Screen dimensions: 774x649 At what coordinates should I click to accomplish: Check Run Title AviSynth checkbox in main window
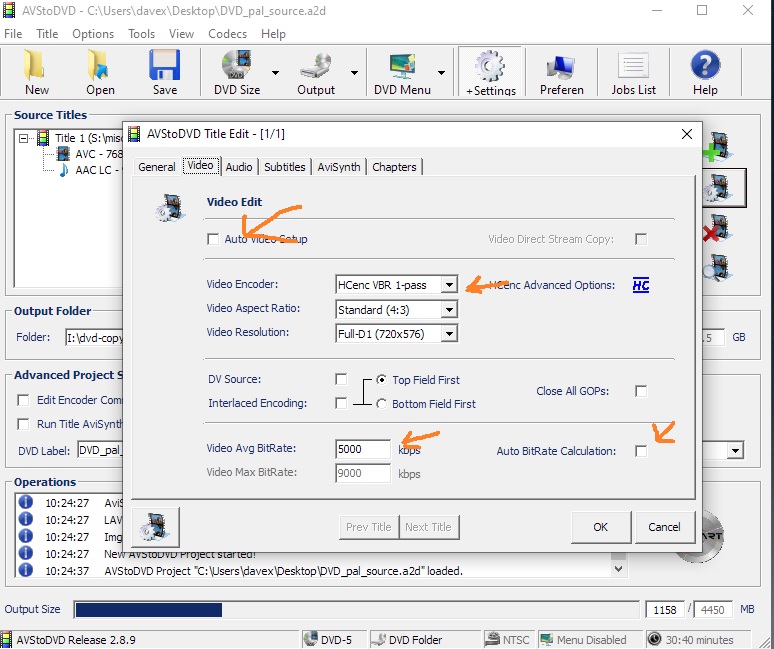click(x=23, y=424)
